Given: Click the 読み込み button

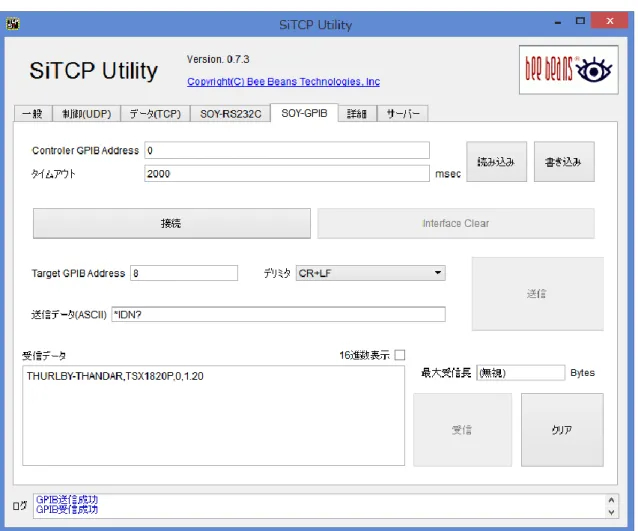Looking at the screenshot, I should tap(496, 162).
